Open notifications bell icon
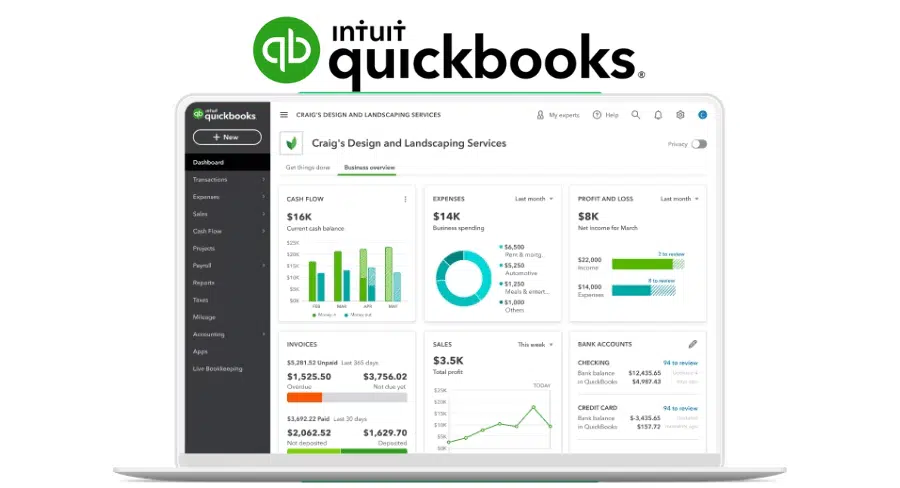The height and width of the screenshot is (488, 900). (x=658, y=115)
